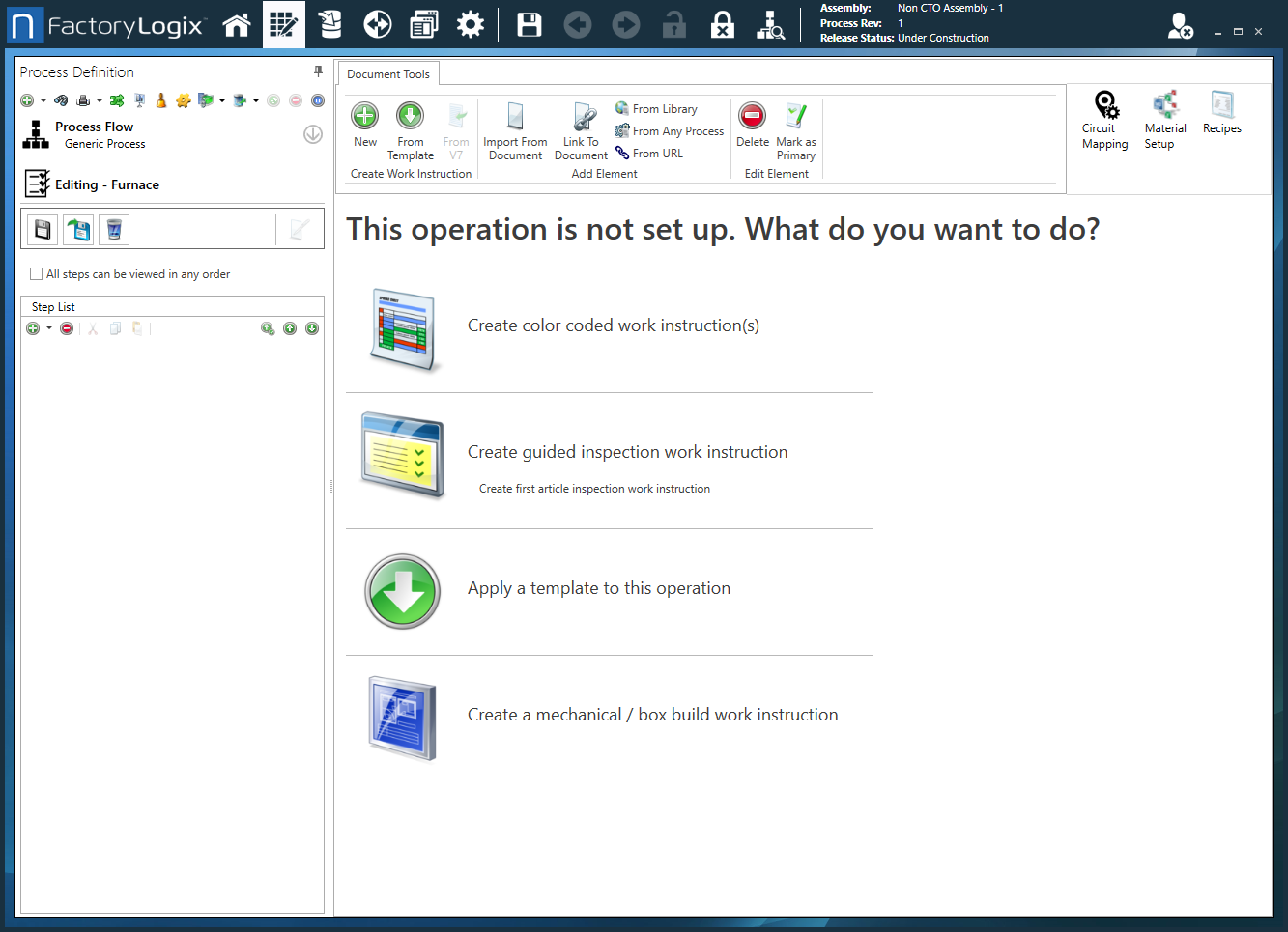Click the Save floppy disk icon in top bar

tap(530, 25)
